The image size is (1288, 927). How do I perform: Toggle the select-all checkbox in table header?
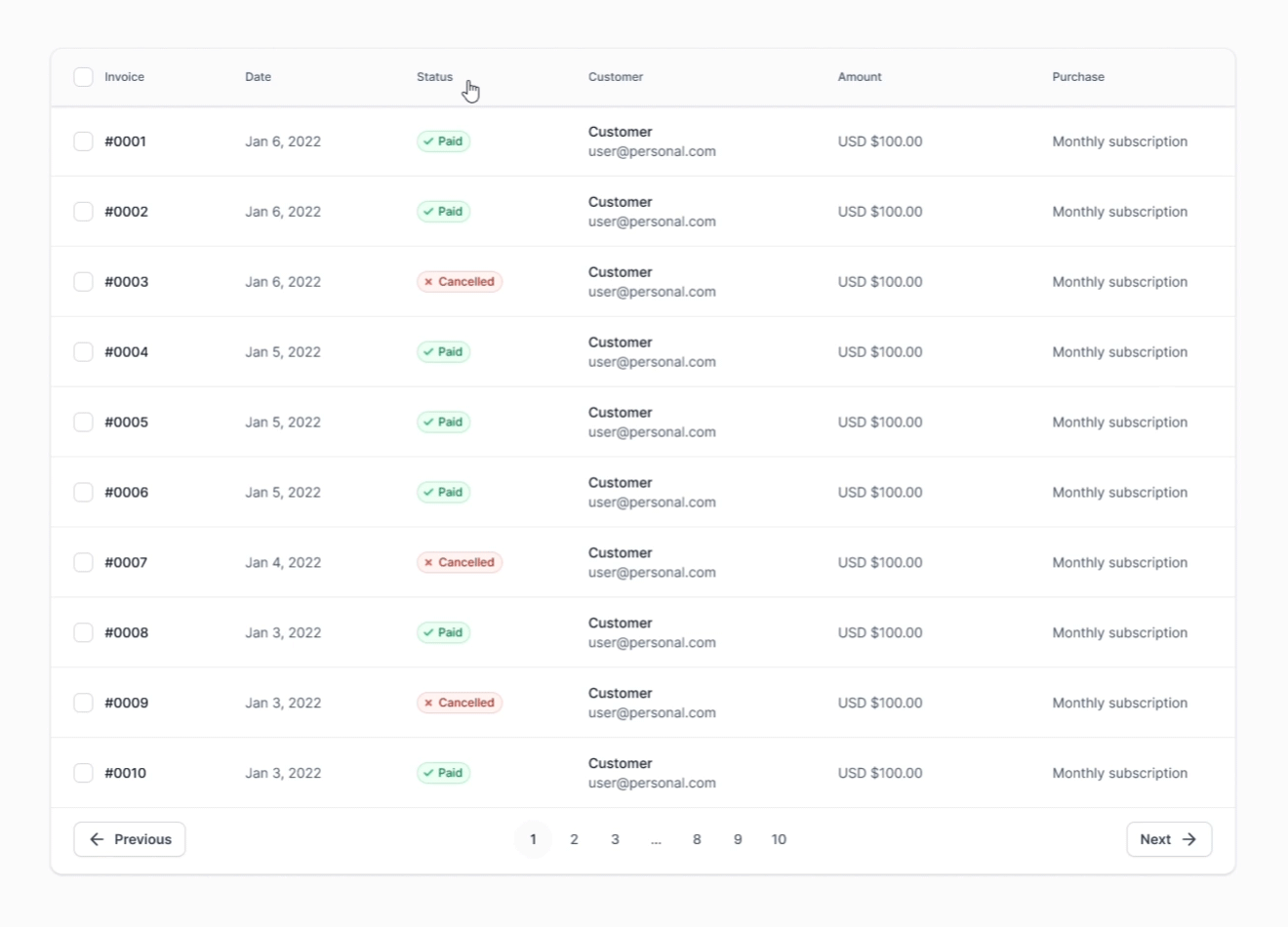84,77
